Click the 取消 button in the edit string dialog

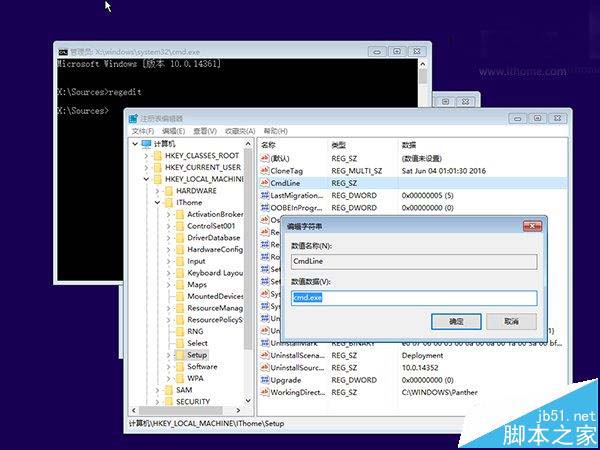pos(511,321)
